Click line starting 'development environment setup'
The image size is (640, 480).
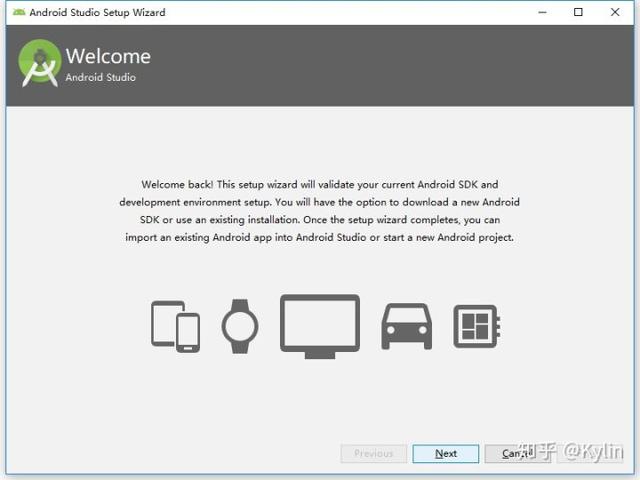[319, 202]
